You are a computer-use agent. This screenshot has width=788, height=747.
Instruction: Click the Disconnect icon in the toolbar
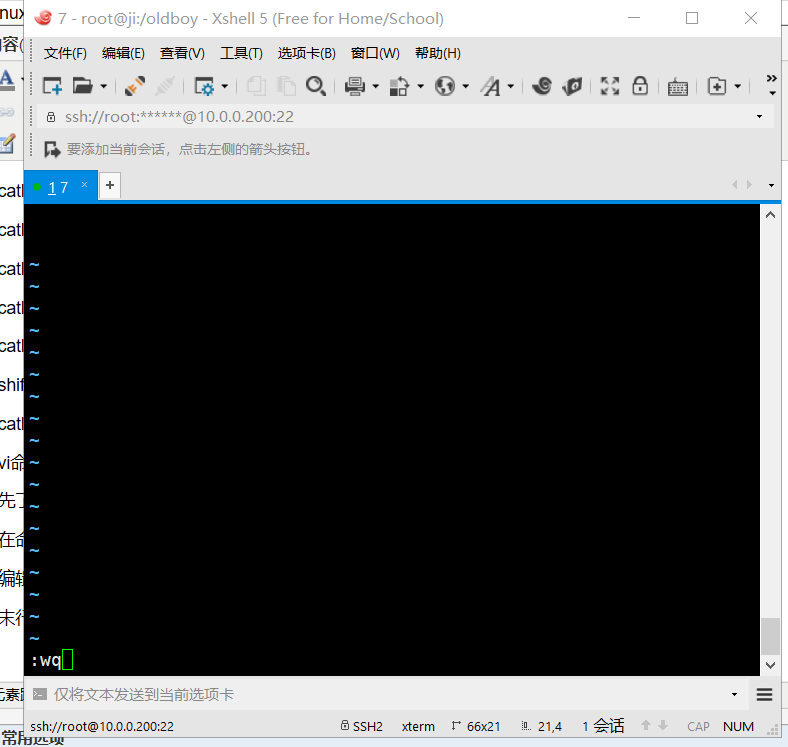point(135,86)
